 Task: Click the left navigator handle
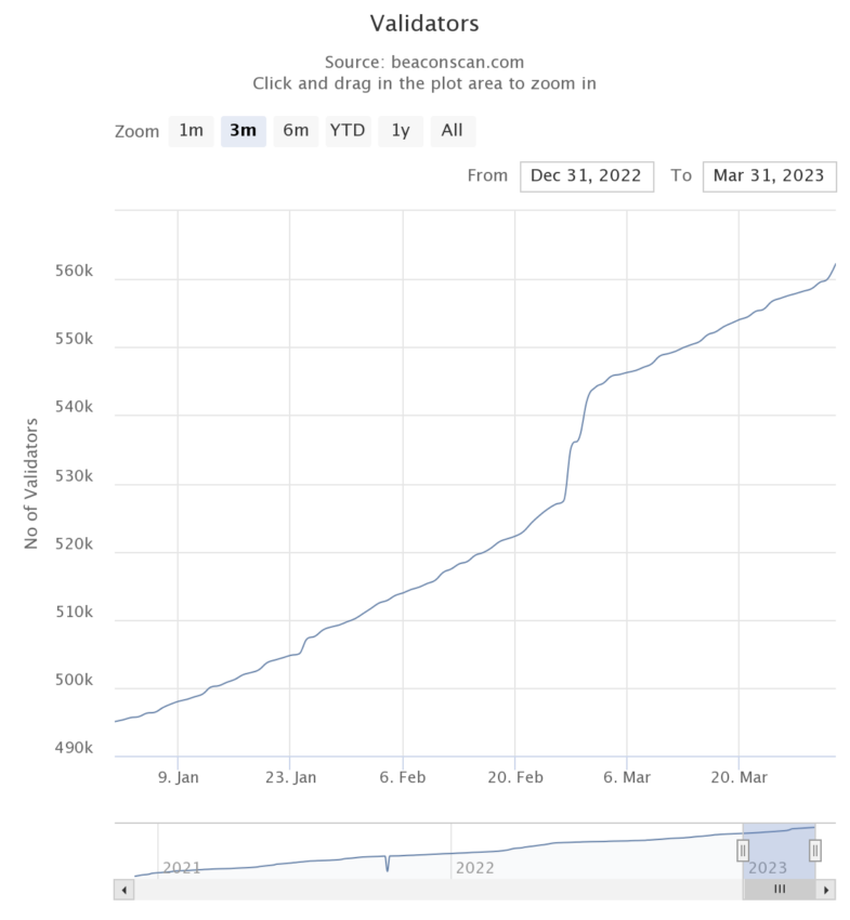coord(743,849)
